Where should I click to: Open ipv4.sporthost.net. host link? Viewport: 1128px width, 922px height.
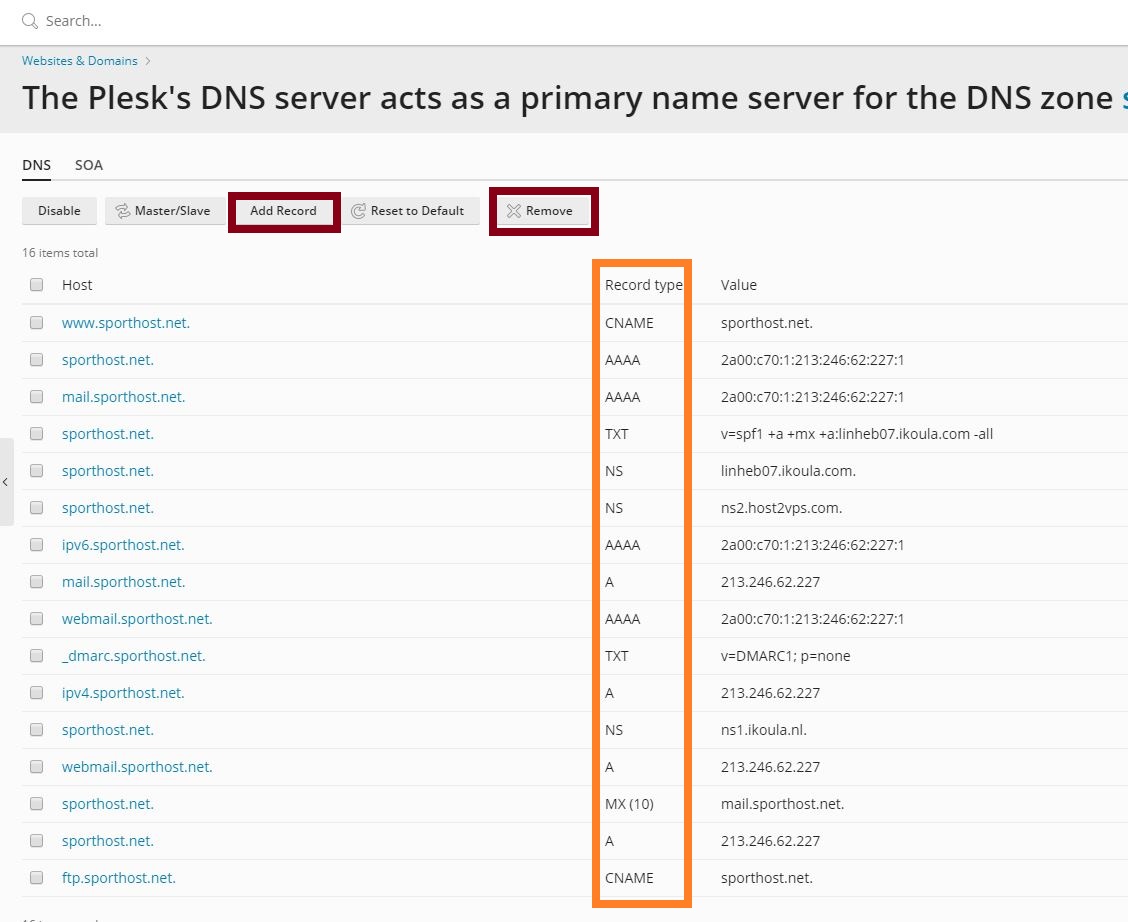pyautogui.click(x=123, y=693)
